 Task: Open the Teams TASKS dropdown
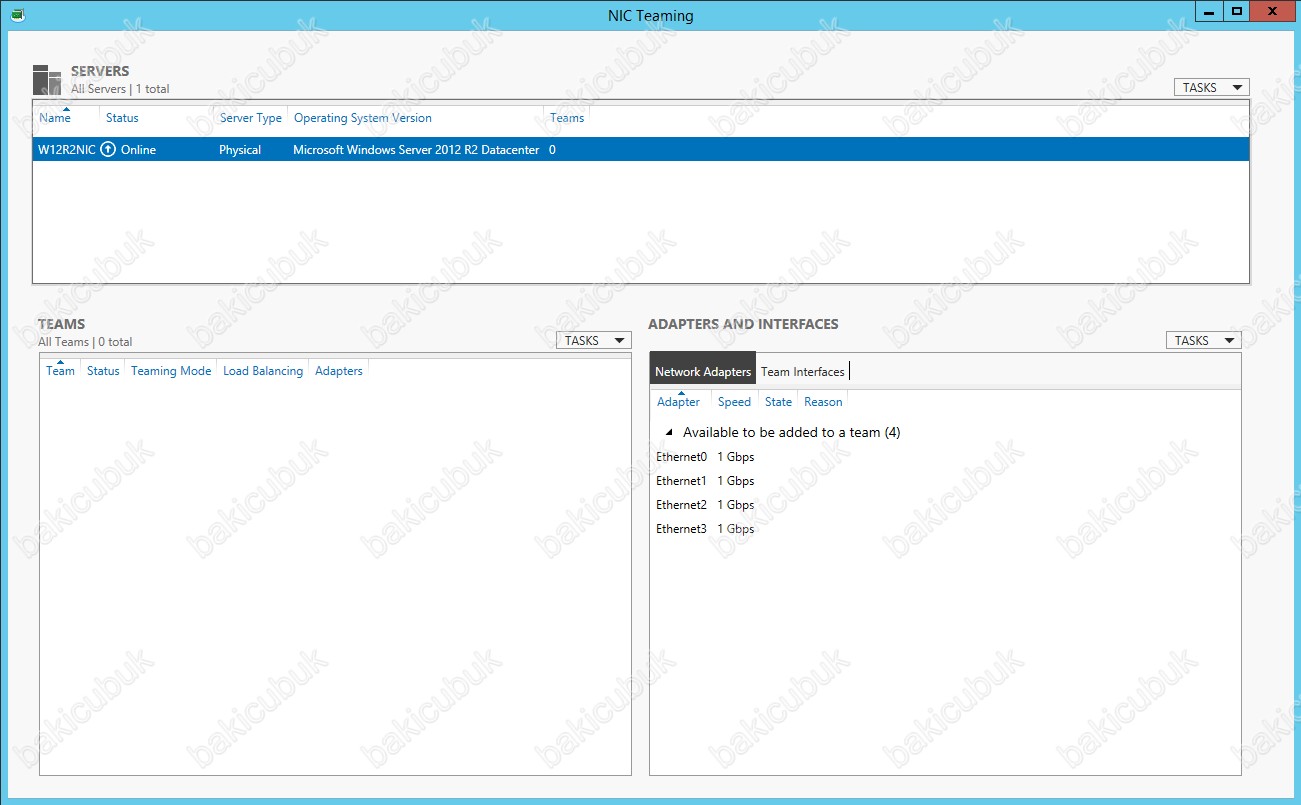[x=593, y=341]
